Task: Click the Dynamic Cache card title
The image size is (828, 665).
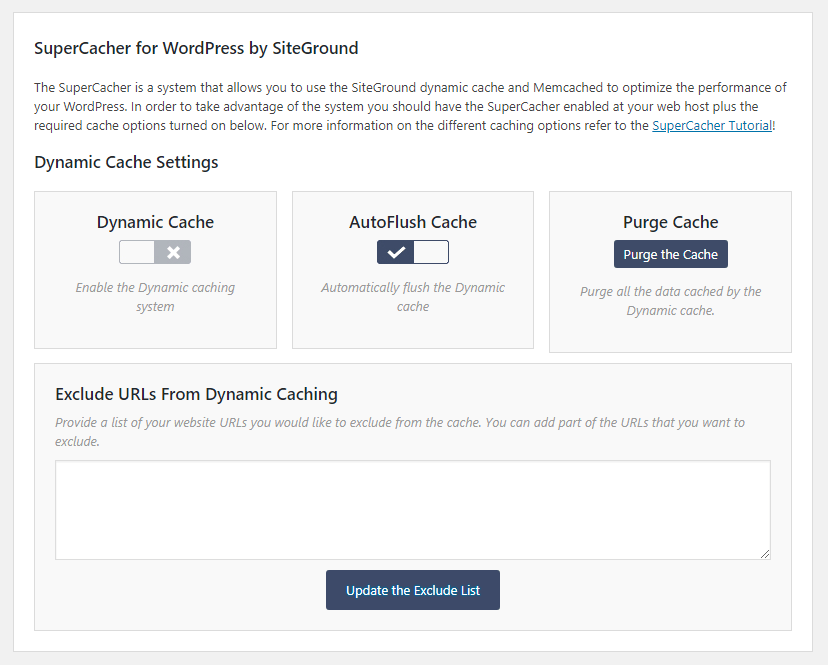Action: point(155,222)
